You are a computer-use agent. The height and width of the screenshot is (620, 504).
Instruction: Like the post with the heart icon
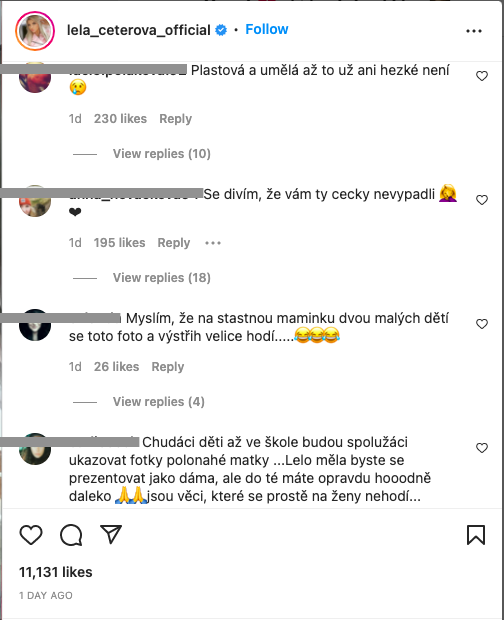(31, 535)
